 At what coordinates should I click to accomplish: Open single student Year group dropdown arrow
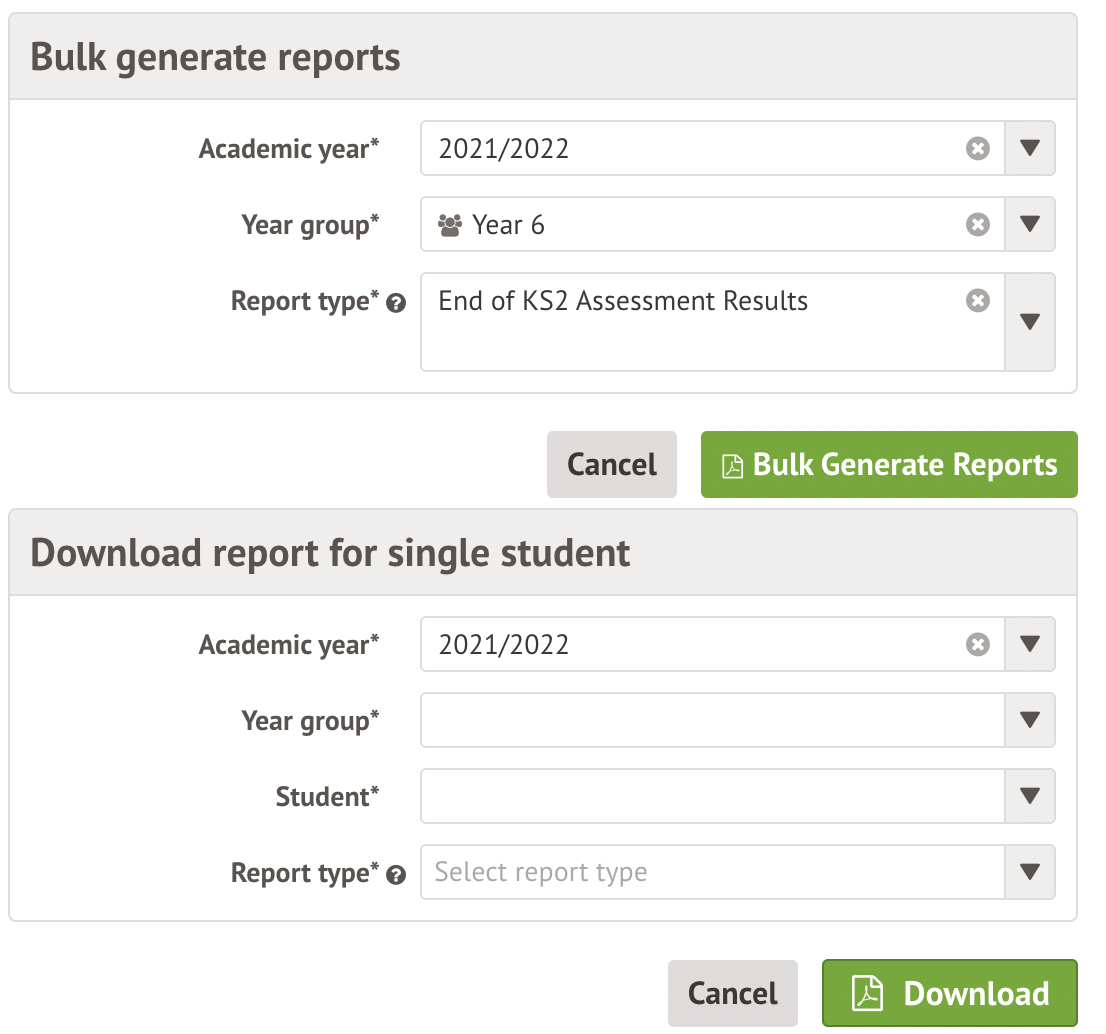(1030, 720)
